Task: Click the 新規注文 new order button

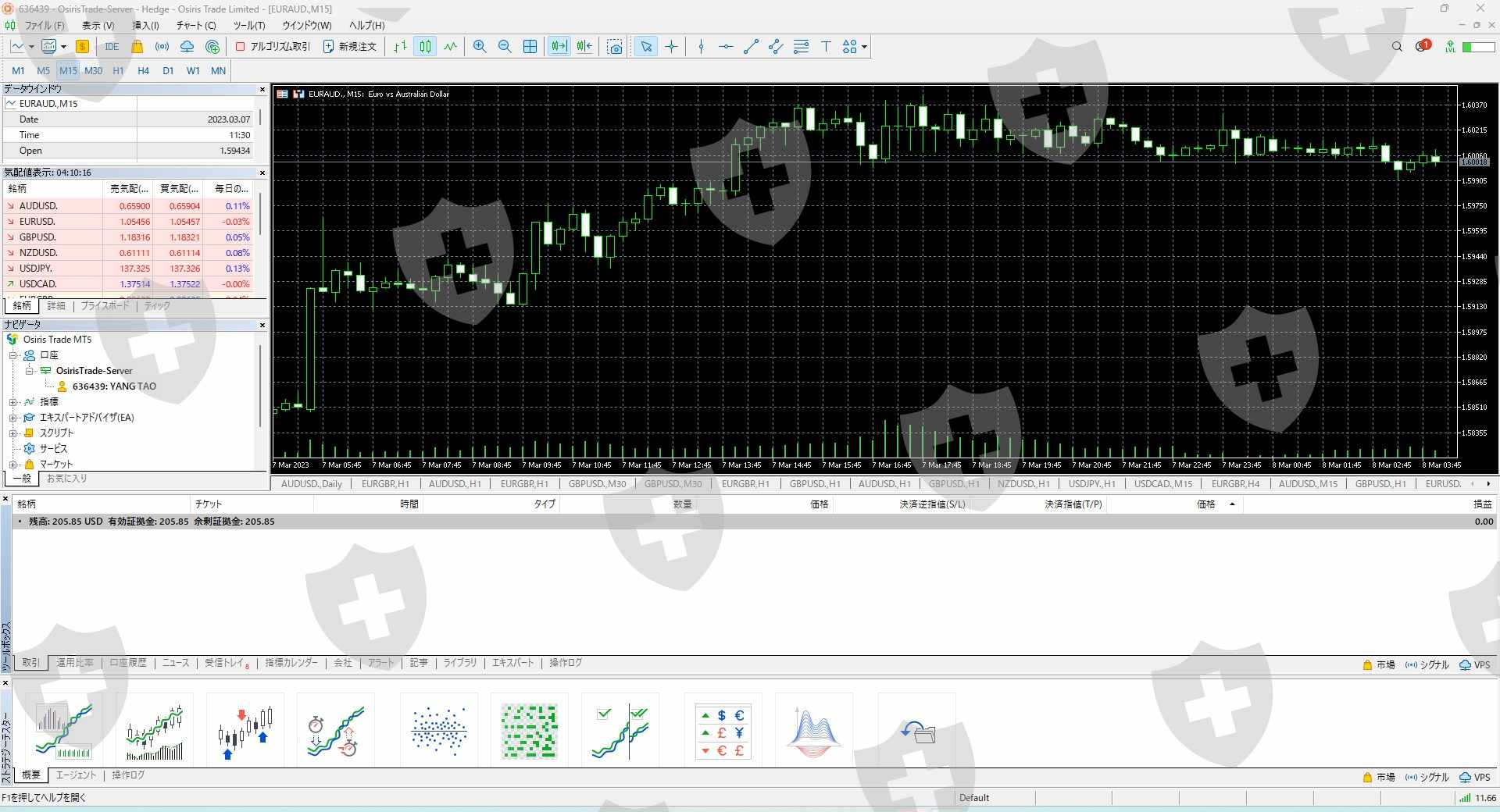Action: (x=350, y=47)
